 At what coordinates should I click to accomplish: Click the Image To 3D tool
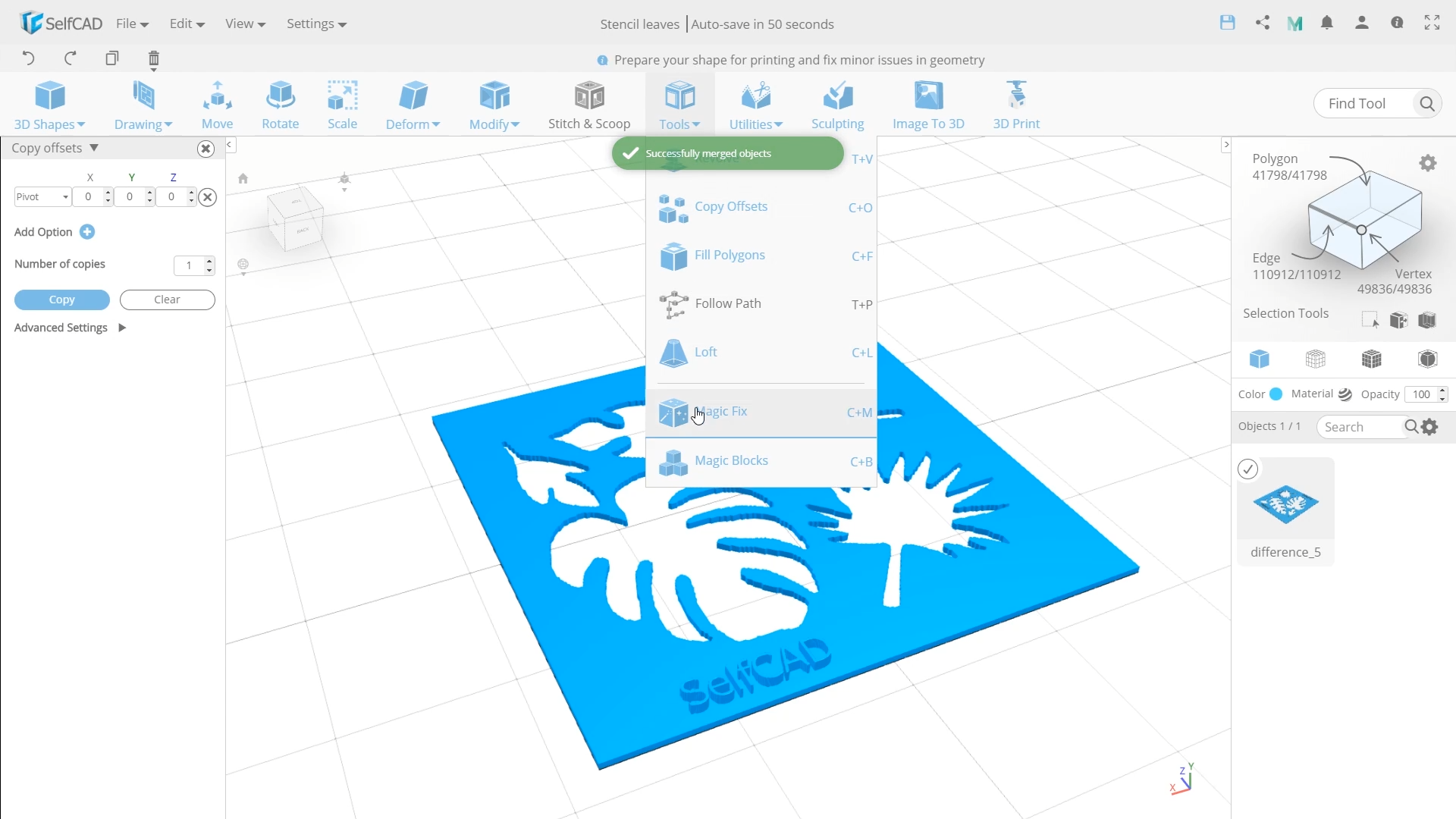pos(928,103)
